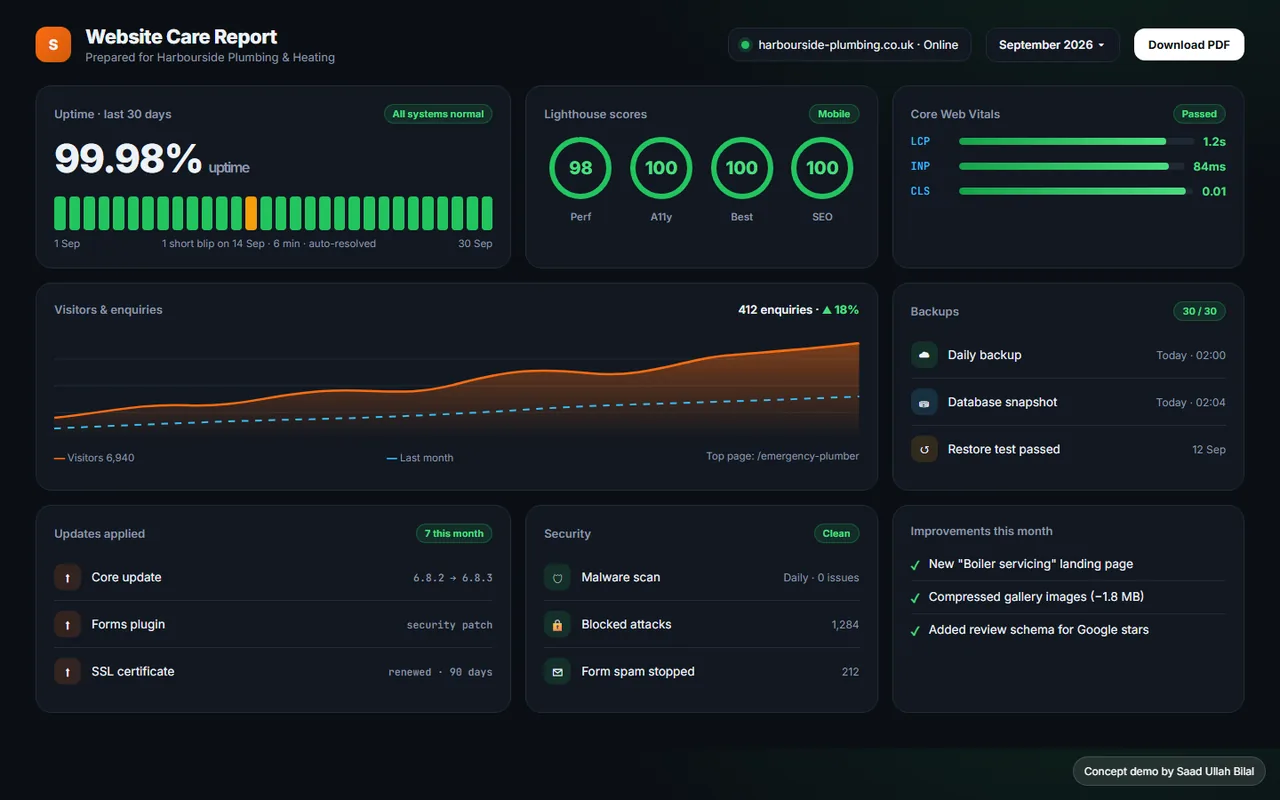Click the Perf score 98 ring
The height and width of the screenshot is (800, 1280).
tap(580, 168)
